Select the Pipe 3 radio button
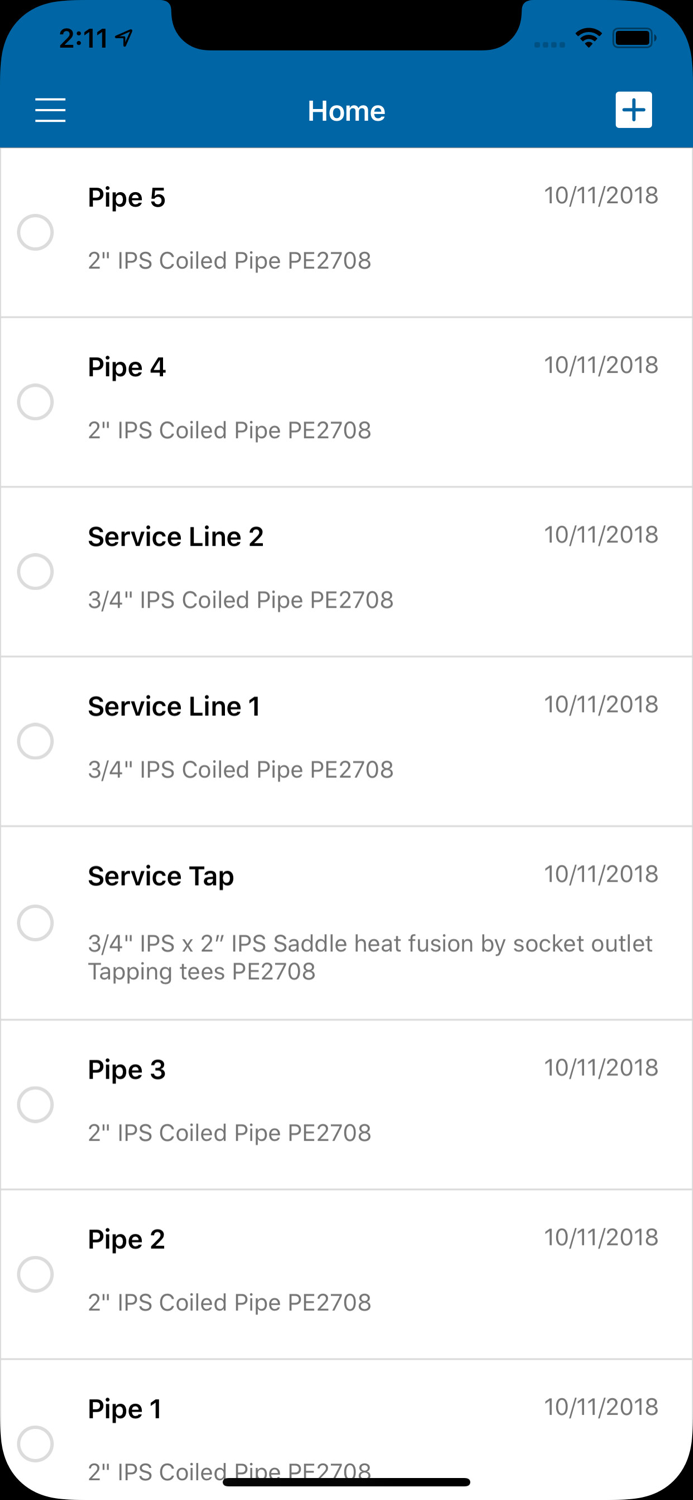This screenshot has width=693, height=1500. (36, 1105)
